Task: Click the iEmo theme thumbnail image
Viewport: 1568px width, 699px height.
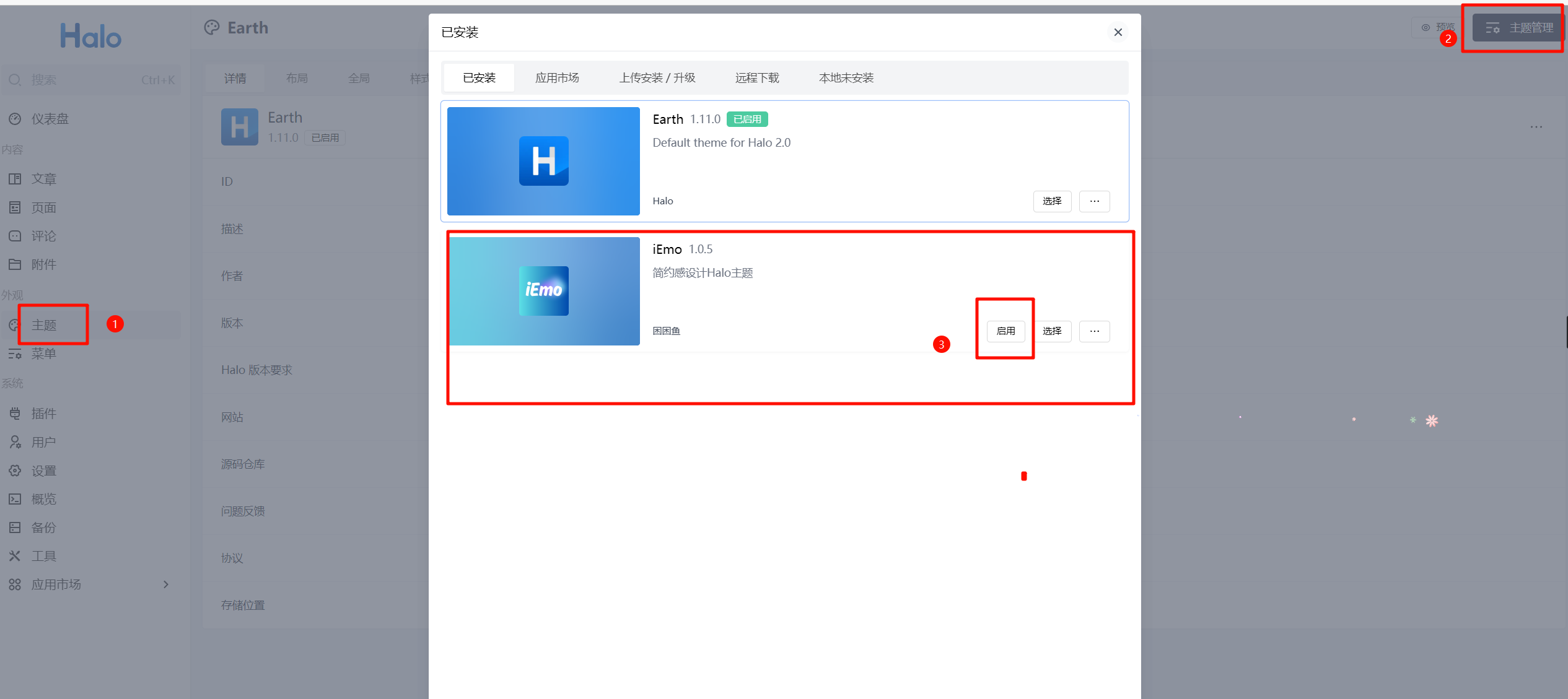Action: 543,291
